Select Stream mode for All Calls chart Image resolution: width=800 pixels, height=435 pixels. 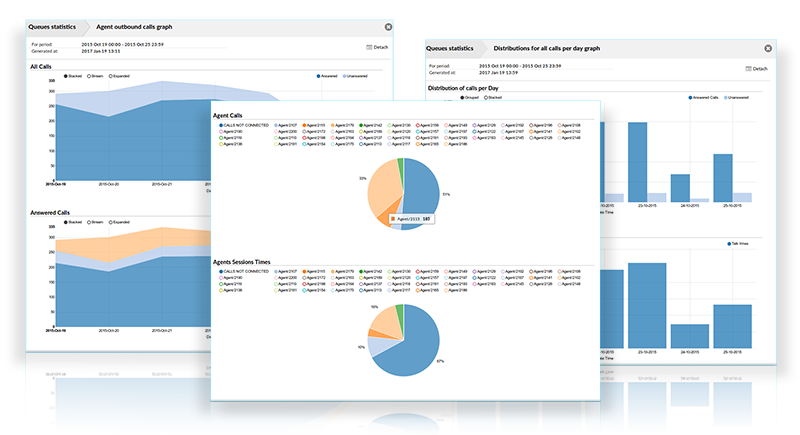(95, 76)
